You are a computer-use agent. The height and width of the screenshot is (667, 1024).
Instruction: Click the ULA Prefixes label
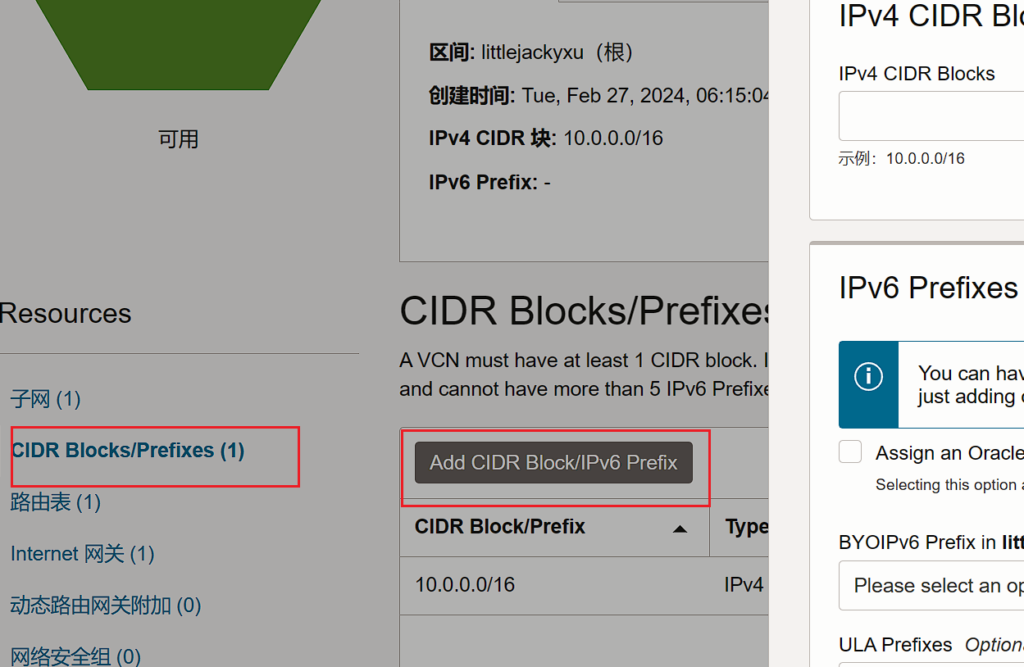pos(895,645)
